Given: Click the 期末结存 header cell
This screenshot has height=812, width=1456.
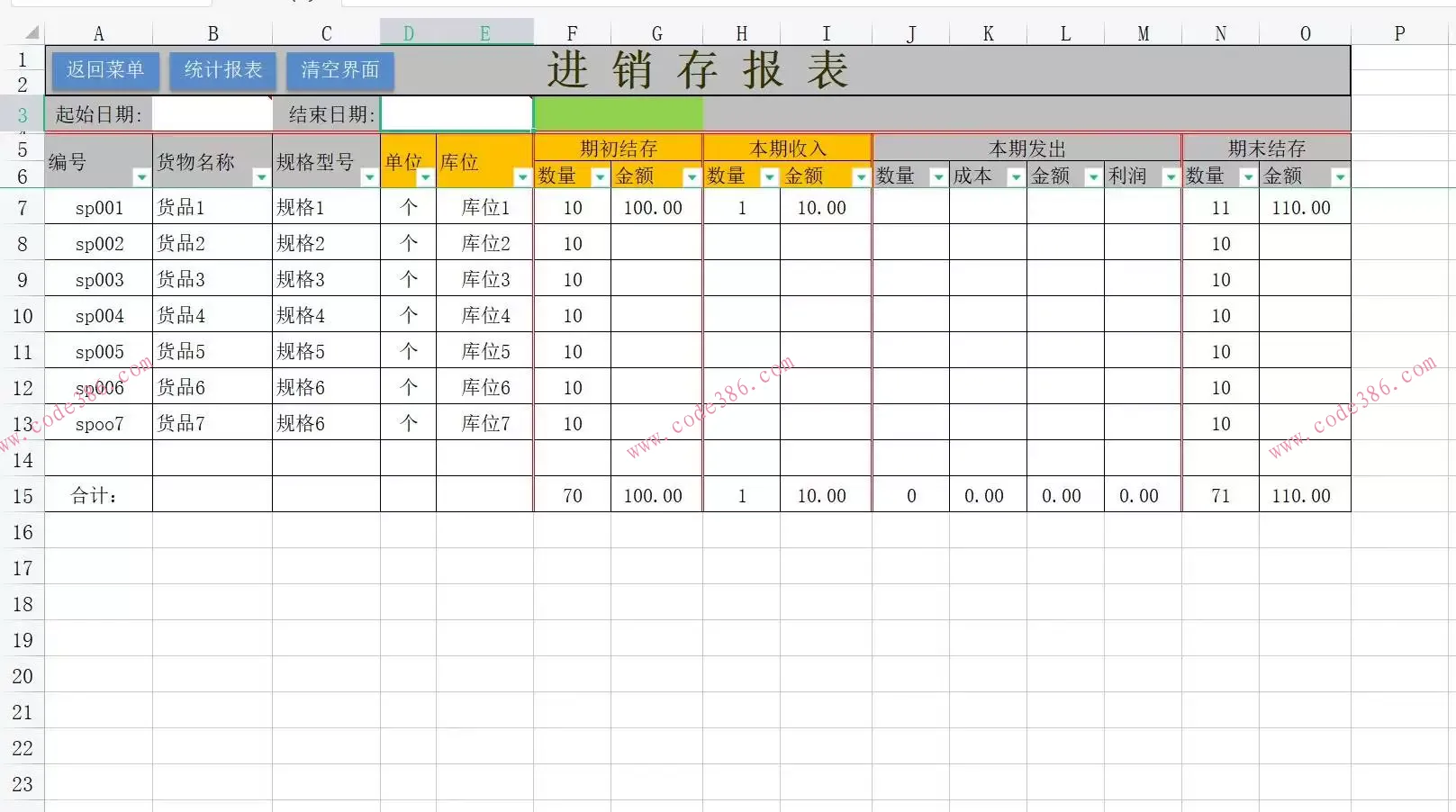Looking at the screenshot, I should [1267, 148].
